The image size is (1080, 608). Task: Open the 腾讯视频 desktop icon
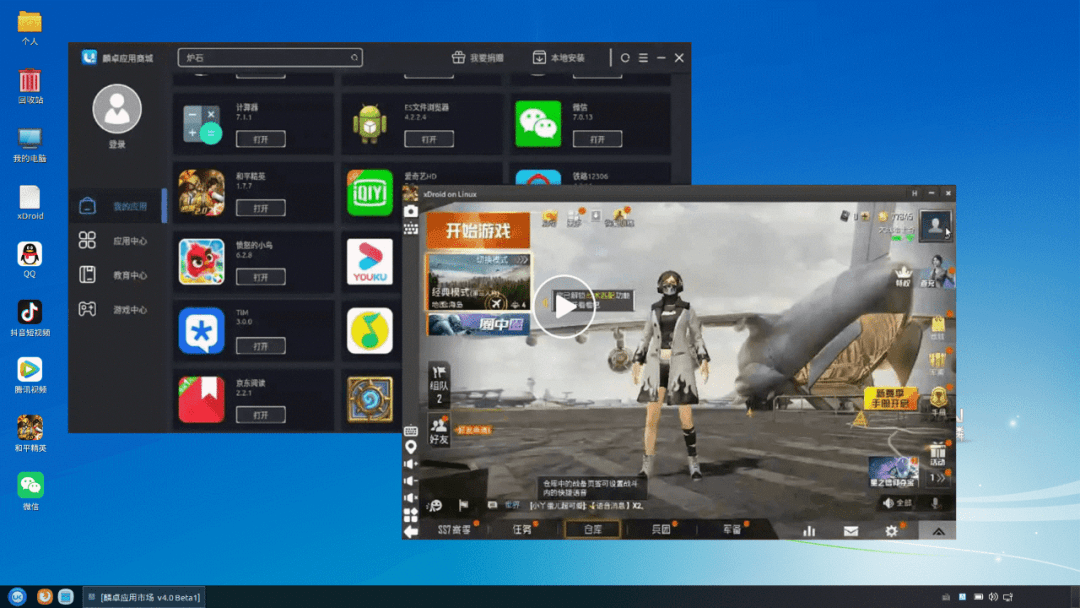coord(30,375)
